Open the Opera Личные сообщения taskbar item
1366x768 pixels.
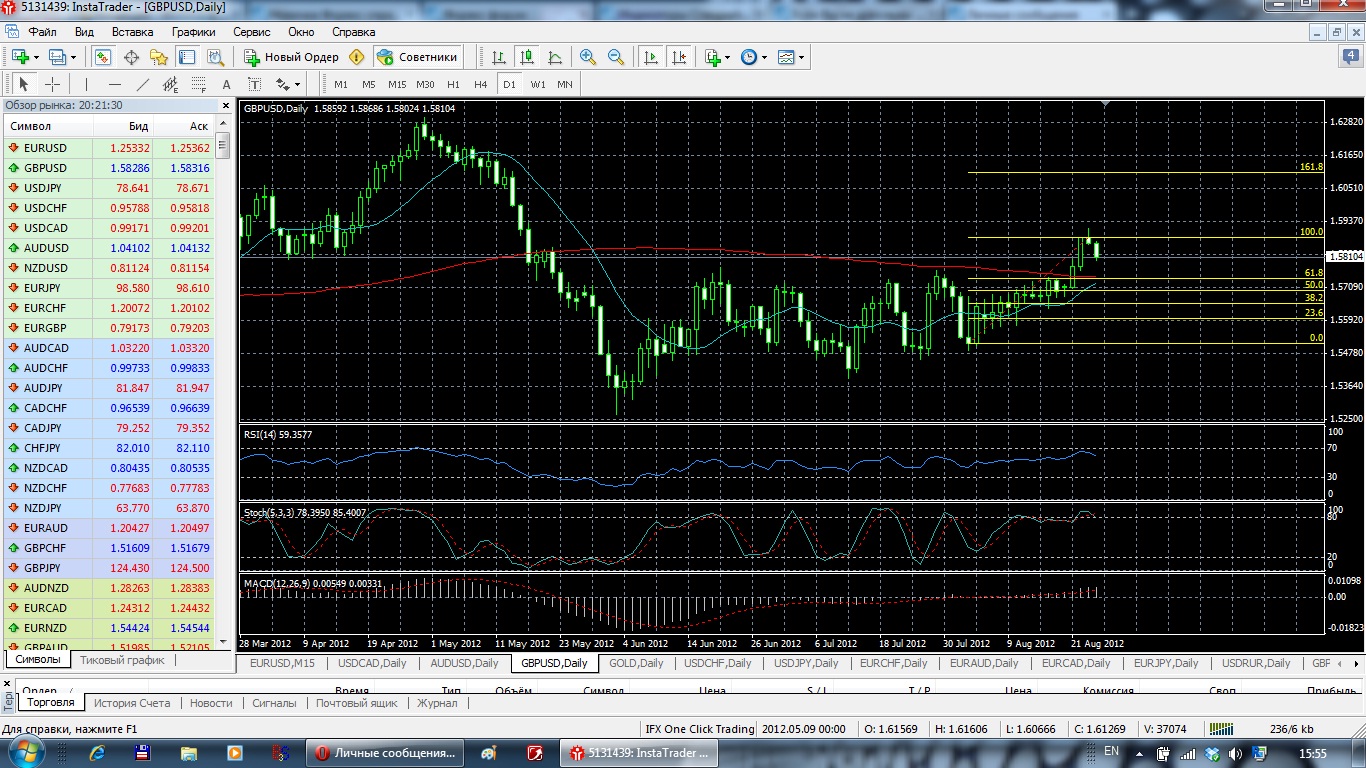384,753
